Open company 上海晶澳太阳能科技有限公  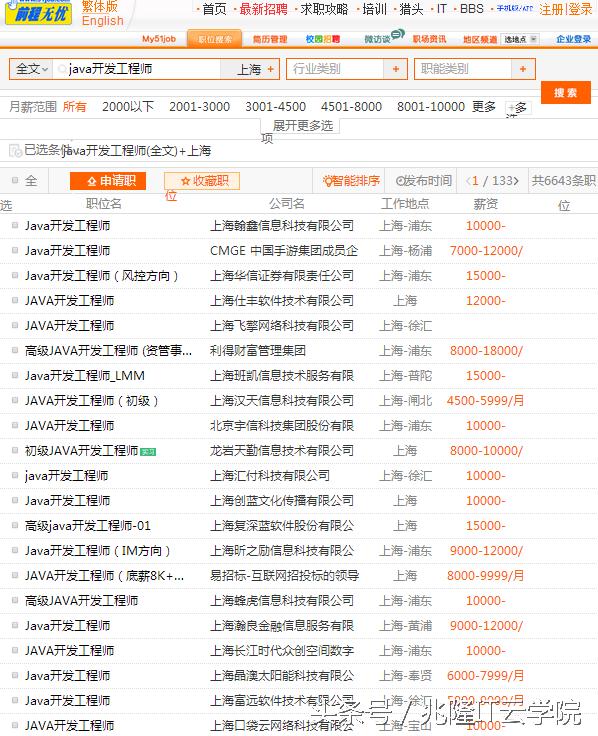pos(282,675)
